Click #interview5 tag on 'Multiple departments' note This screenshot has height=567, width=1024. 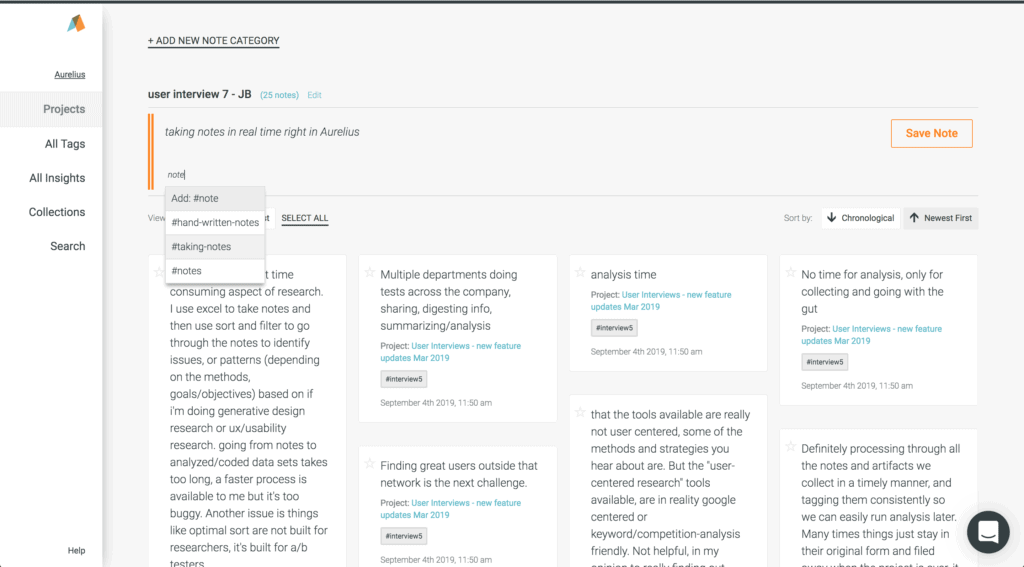tap(404, 379)
